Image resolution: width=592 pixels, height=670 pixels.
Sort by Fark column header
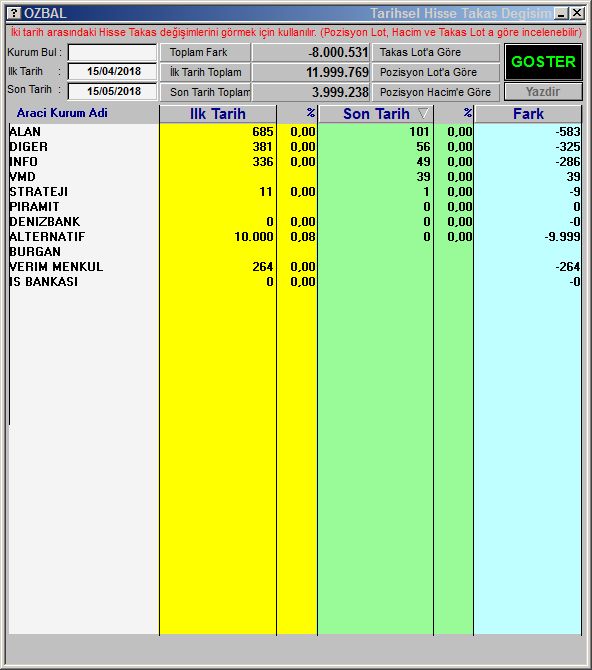[528, 114]
